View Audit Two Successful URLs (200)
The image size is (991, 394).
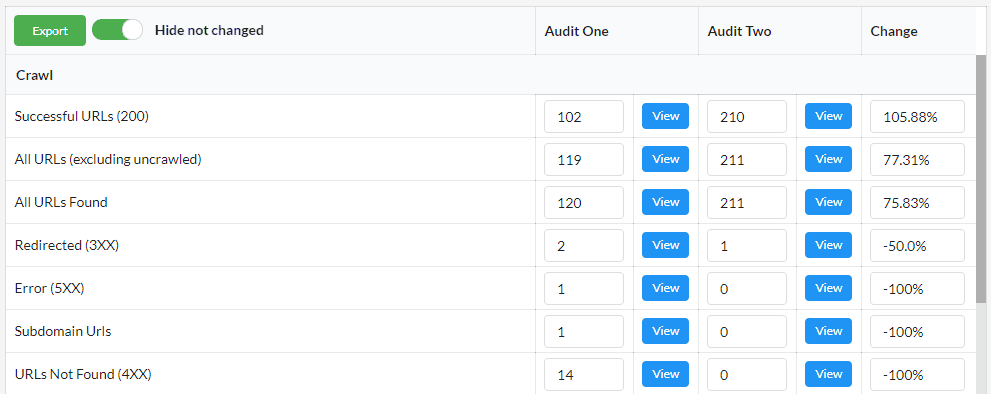click(x=829, y=116)
